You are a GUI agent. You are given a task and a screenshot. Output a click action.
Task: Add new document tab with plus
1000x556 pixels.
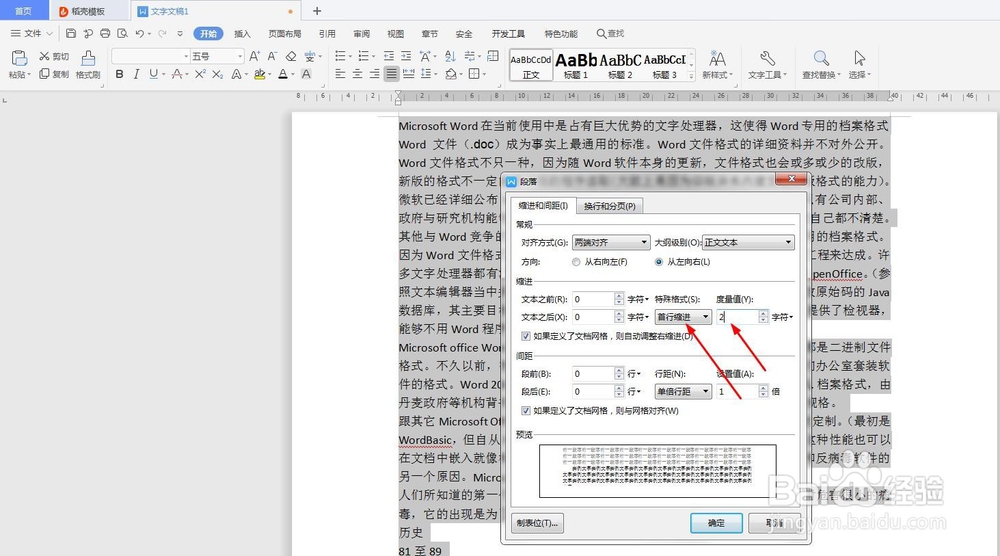click(317, 11)
